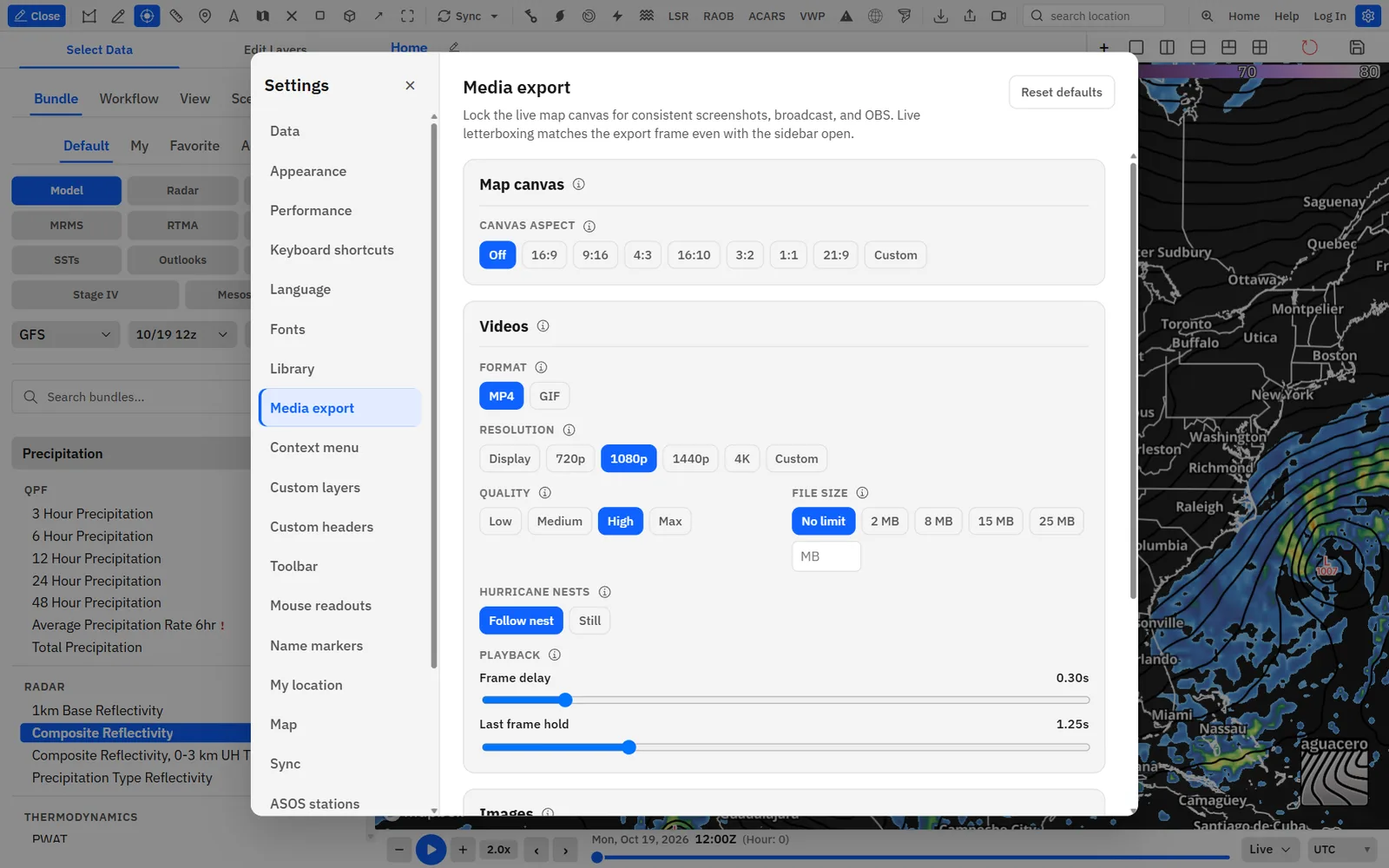Click the download icon in toolbar
1389x868 pixels.
pos(940,16)
